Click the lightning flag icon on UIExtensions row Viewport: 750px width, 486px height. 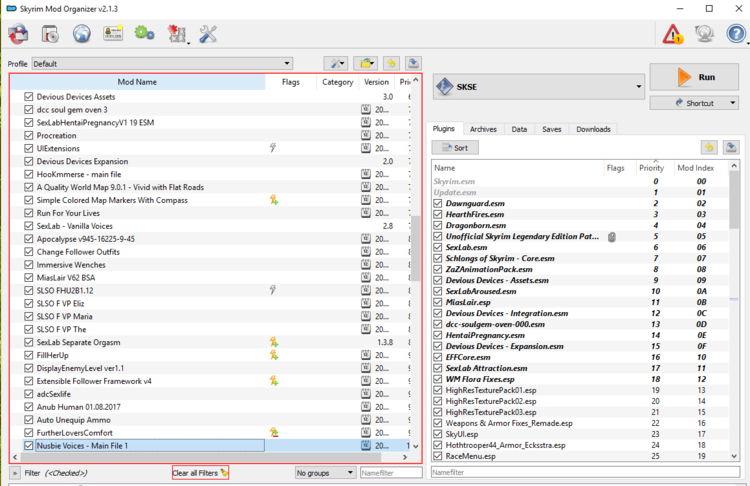[273, 148]
